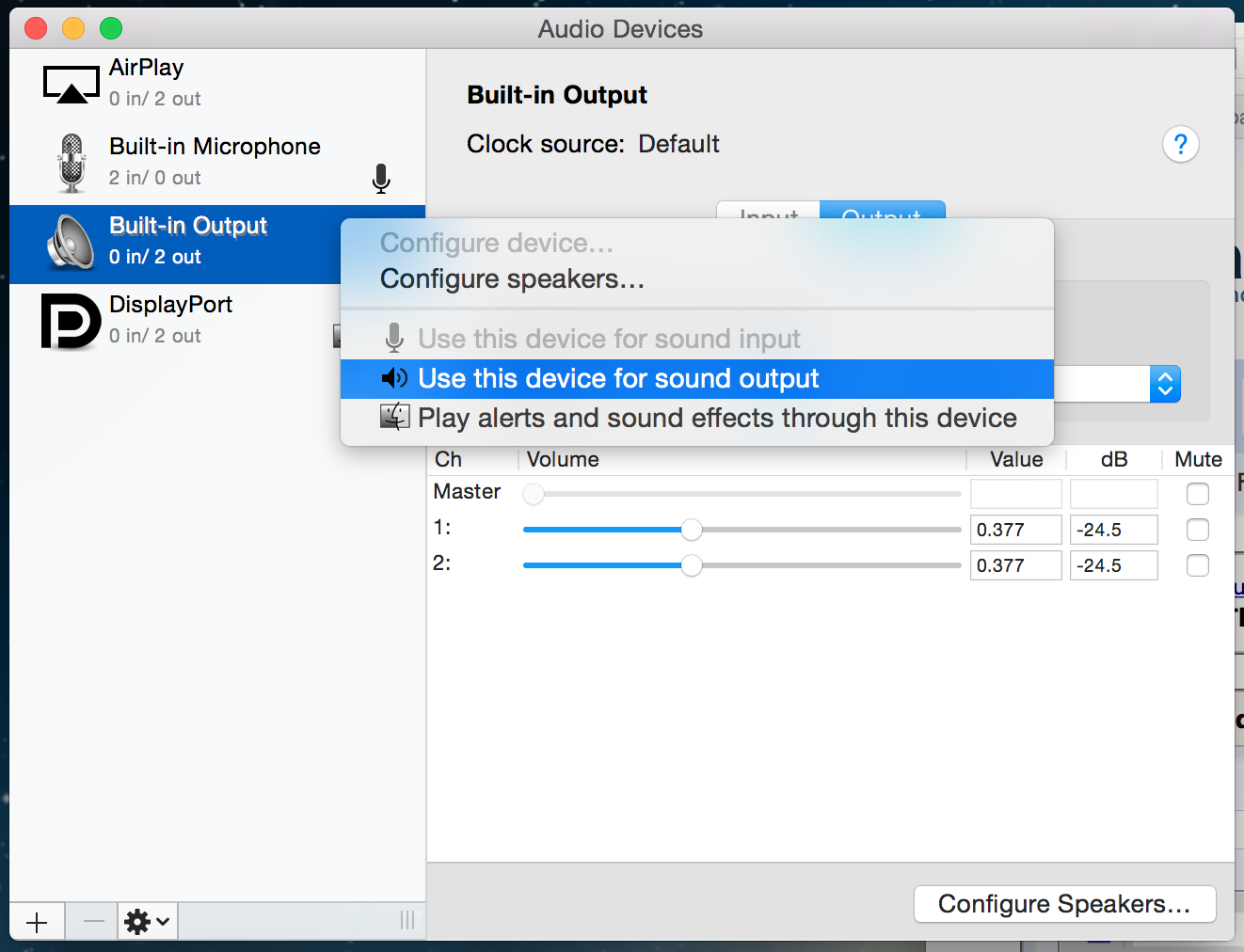
Task: Click channel 1 dB field showing -24.5
Action: click(1114, 530)
